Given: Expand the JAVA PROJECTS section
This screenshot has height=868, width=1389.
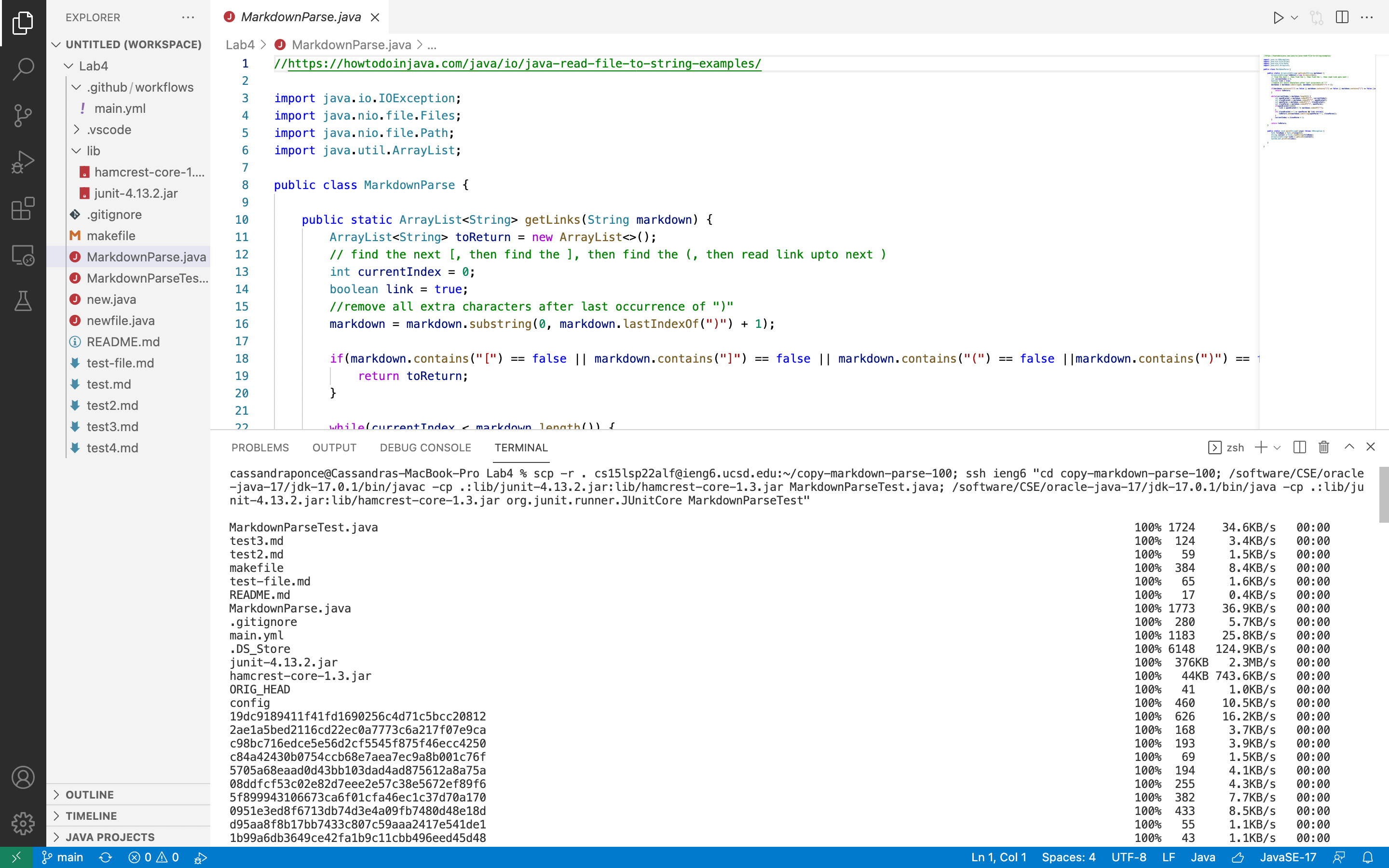Looking at the screenshot, I should 129,837.
